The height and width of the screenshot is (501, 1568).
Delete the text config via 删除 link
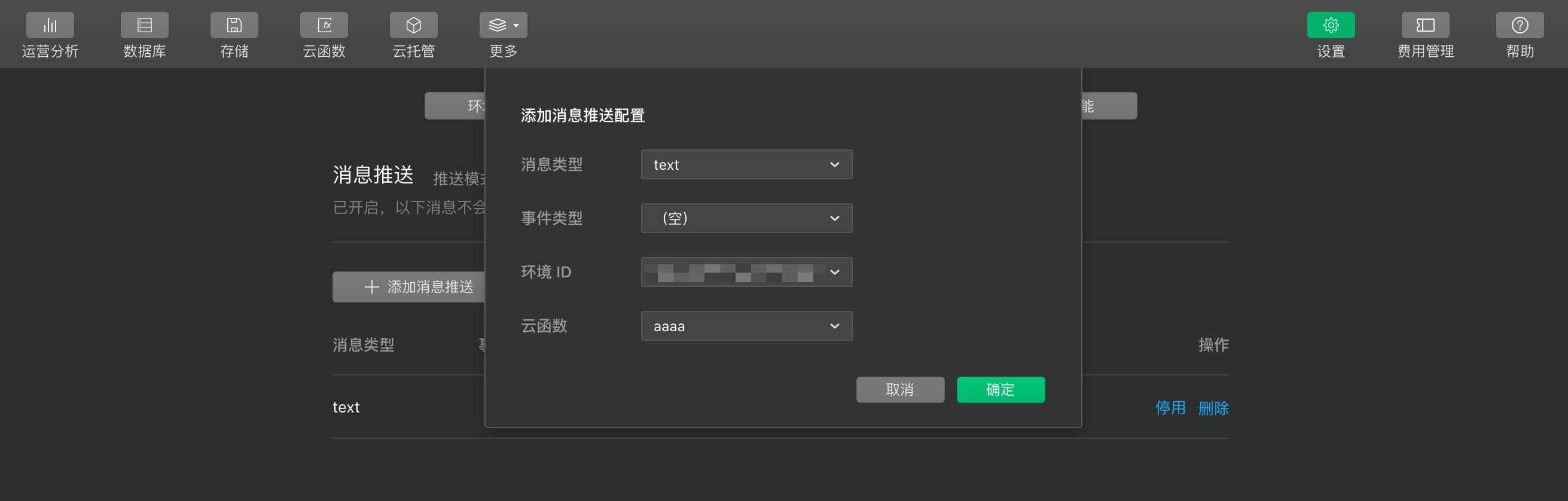[1214, 407]
